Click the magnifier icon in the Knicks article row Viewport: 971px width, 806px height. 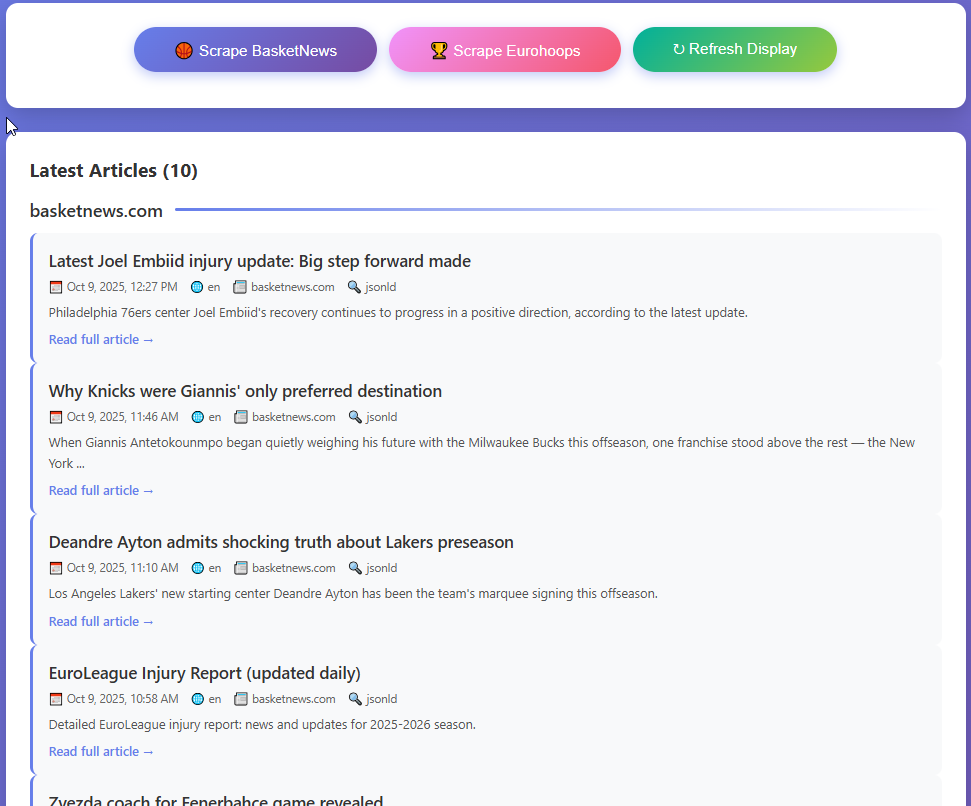355,417
